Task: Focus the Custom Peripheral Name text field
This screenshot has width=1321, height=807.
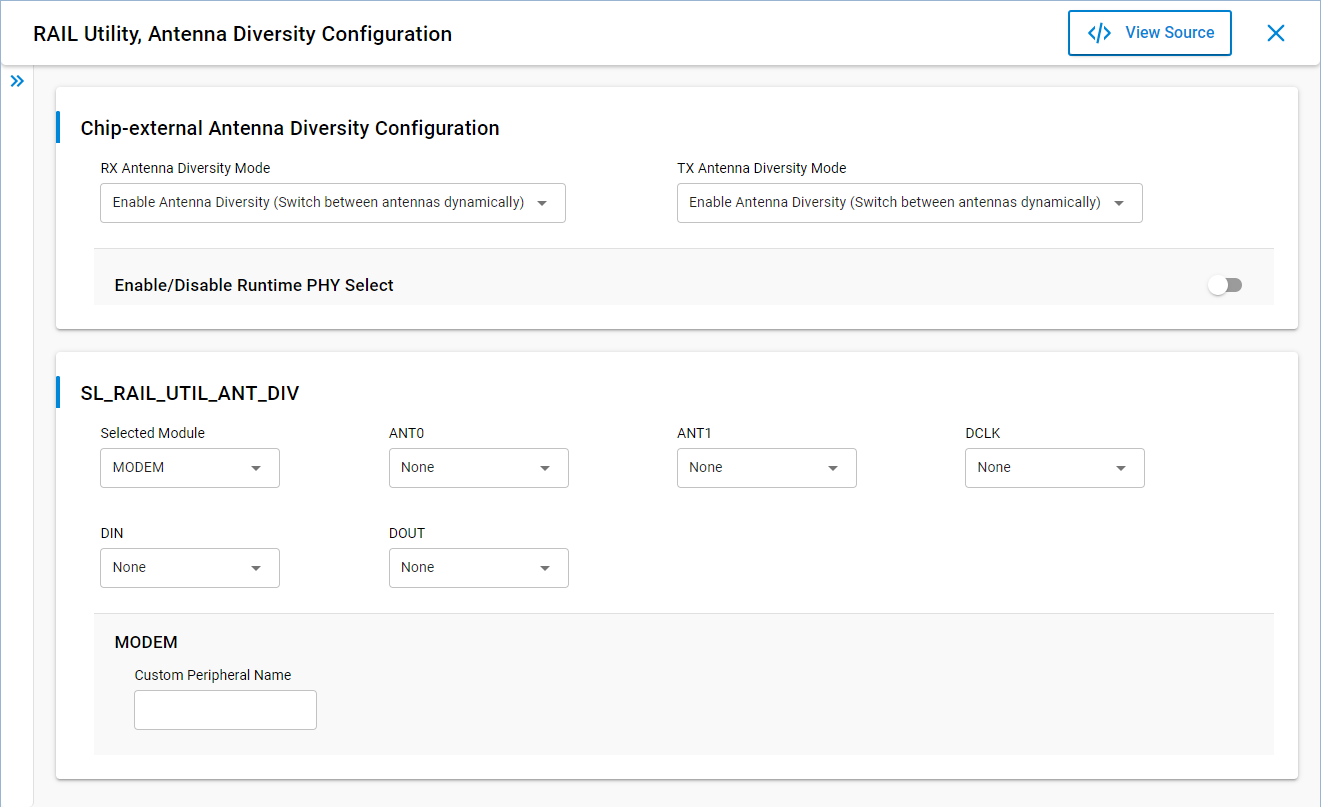Action: click(x=225, y=710)
